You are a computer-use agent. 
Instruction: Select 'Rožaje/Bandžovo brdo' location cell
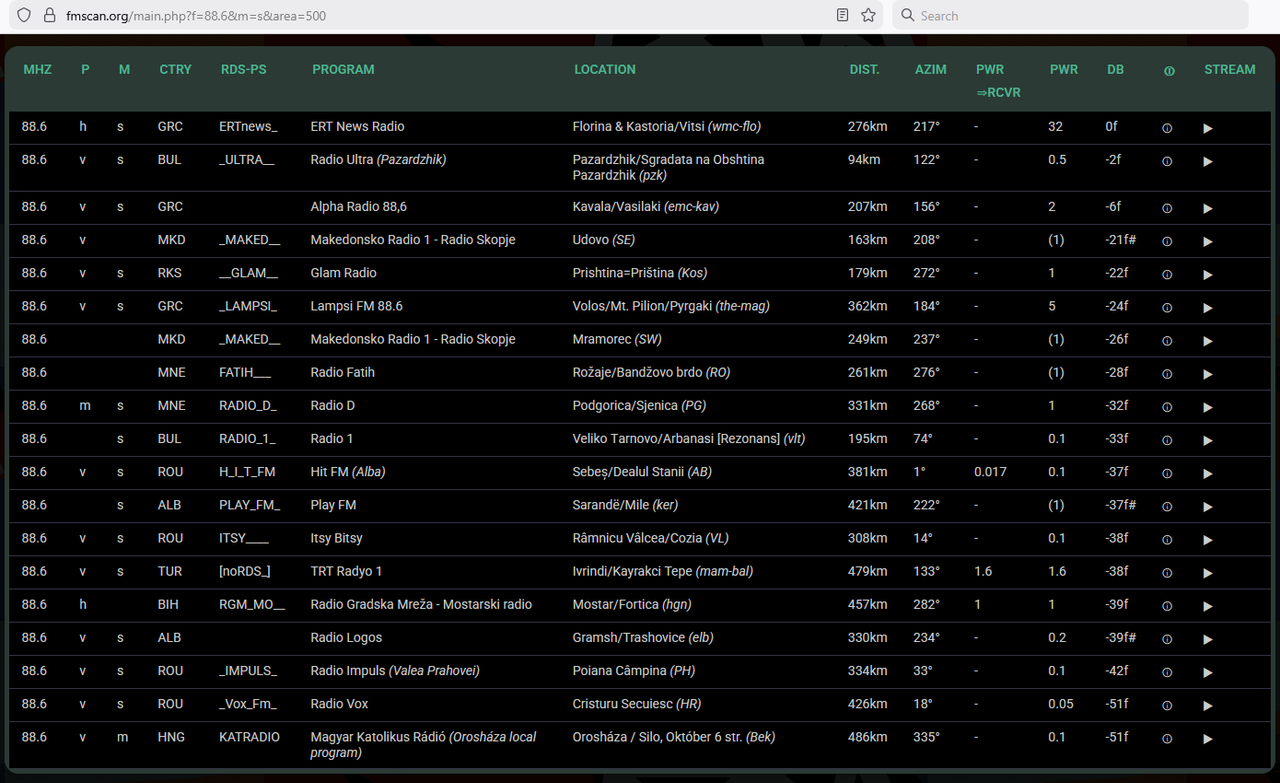coord(651,372)
